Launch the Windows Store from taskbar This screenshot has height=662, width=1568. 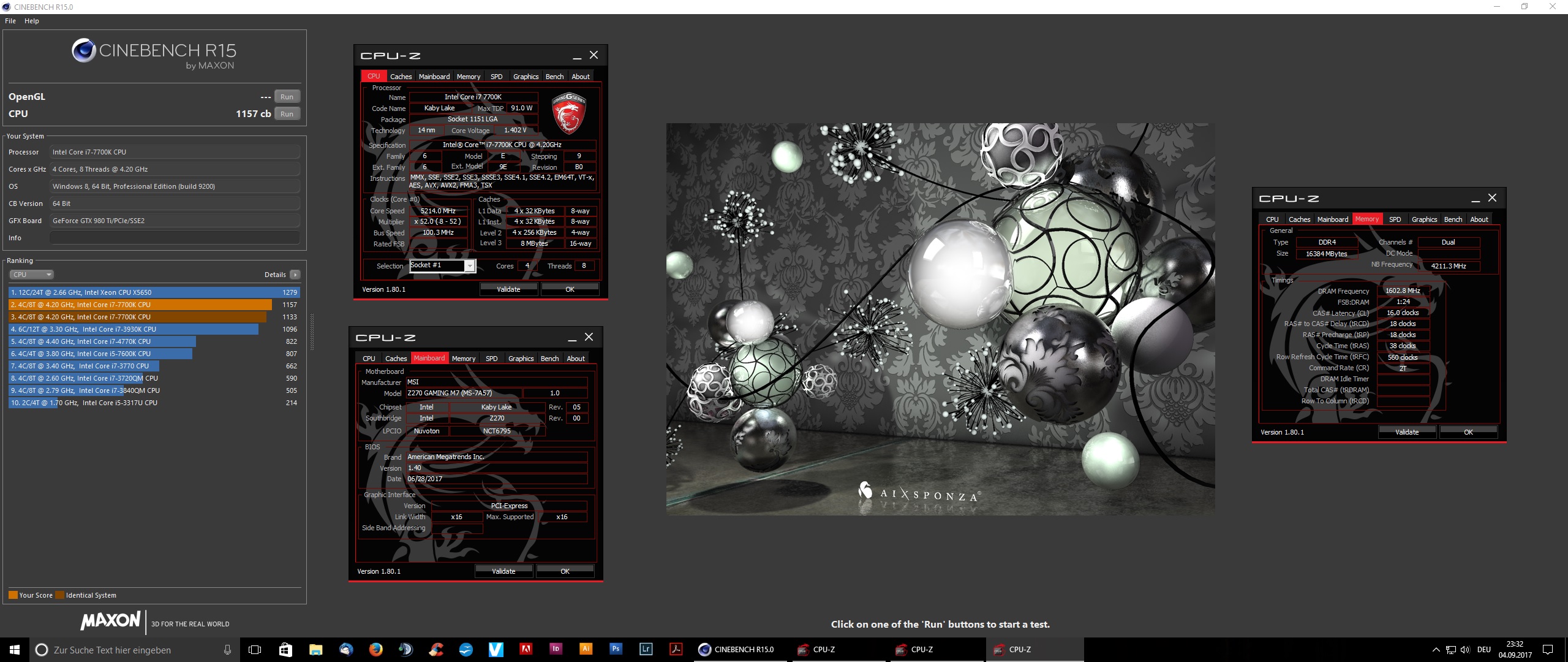tap(285, 650)
